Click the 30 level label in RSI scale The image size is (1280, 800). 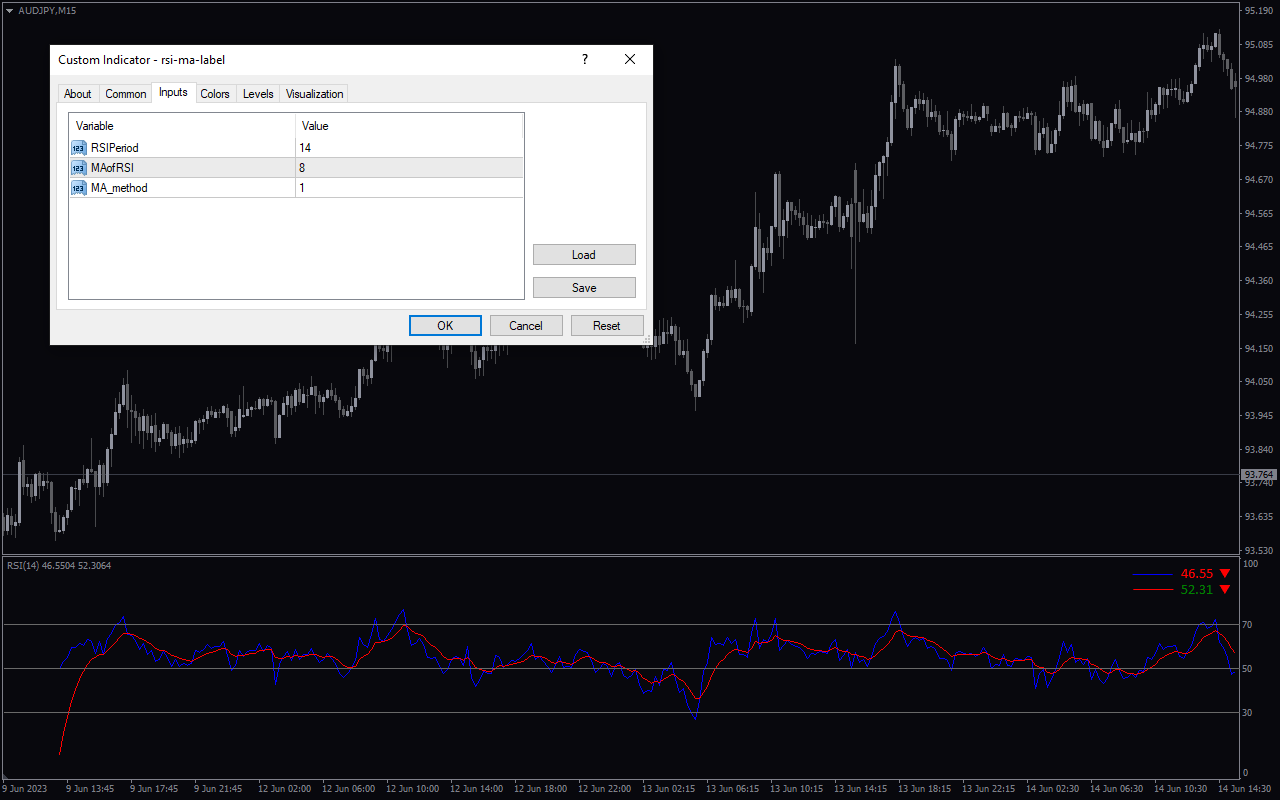click(1248, 713)
